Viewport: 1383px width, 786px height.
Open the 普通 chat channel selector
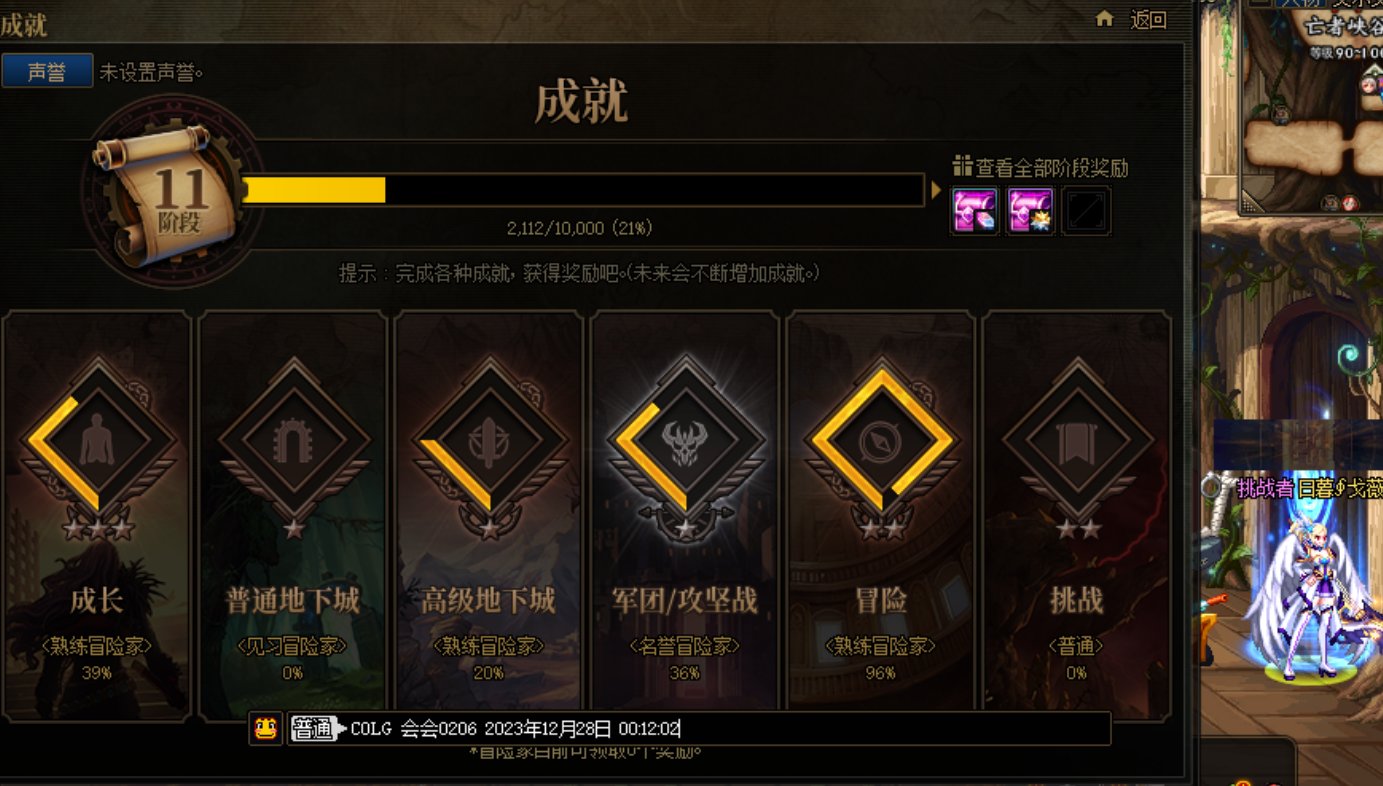[x=315, y=729]
